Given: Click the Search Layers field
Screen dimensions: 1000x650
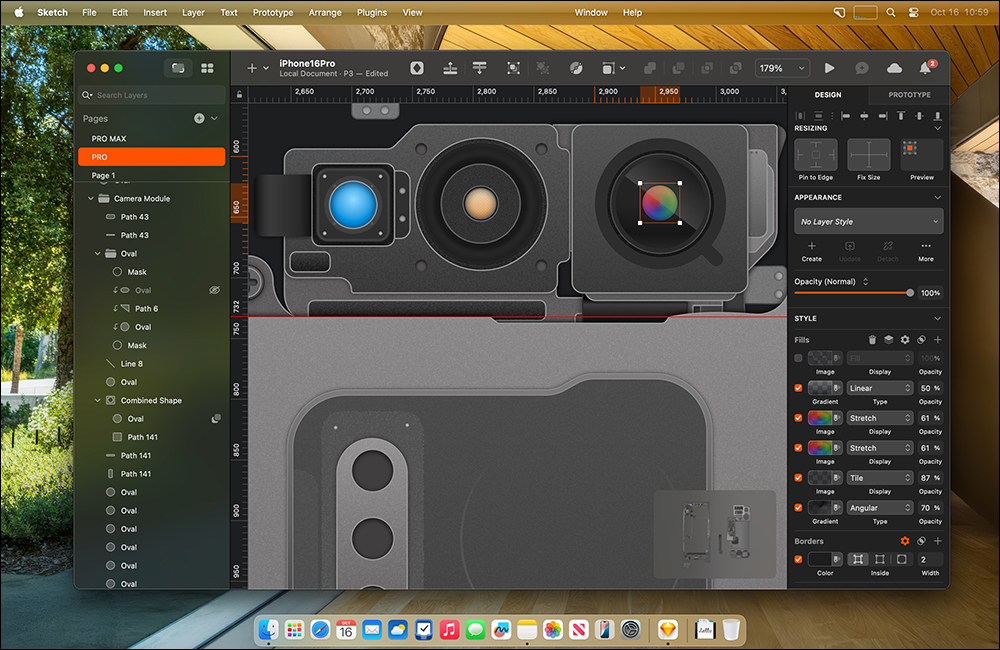Looking at the screenshot, I should [152, 95].
